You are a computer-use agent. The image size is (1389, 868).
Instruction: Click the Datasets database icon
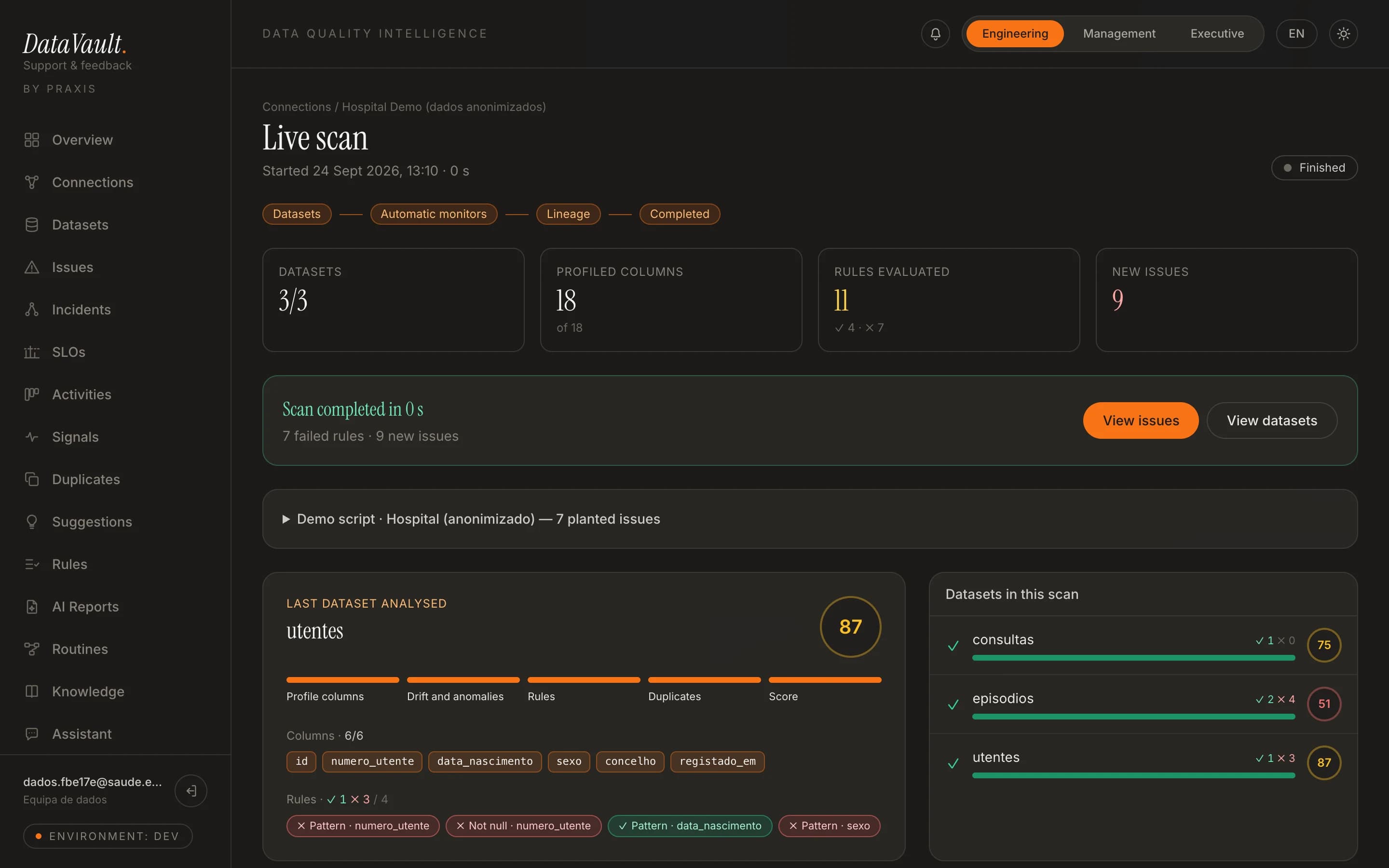point(31,225)
